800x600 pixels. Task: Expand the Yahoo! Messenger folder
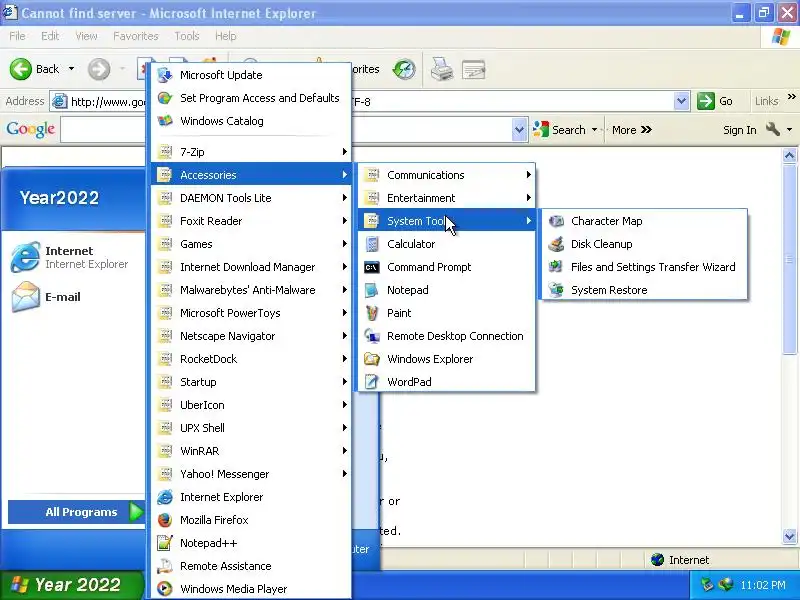tap(251, 474)
